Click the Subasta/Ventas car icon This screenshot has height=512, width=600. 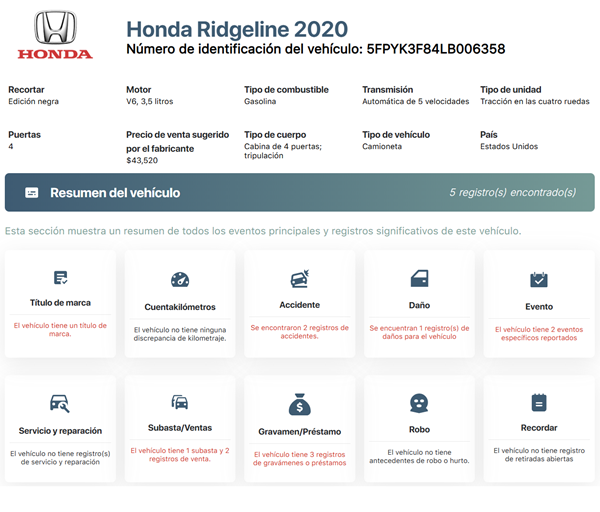[x=180, y=402]
